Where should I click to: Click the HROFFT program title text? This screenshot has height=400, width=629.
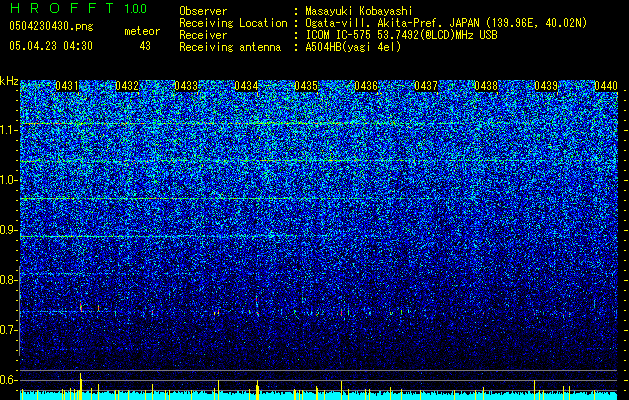[63, 8]
